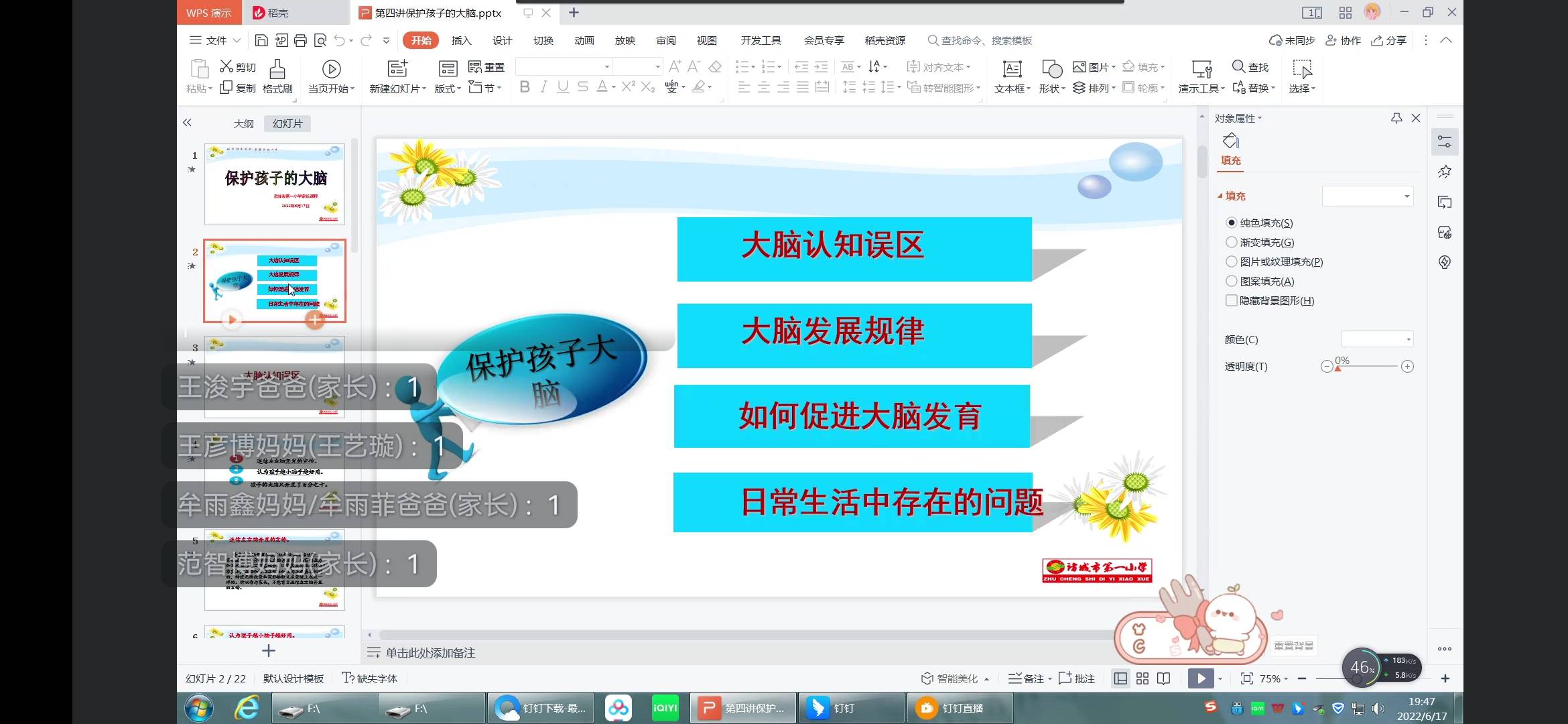Open the 颜色(C) color dropdown
Screen dimensions: 1568x724
(1377, 339)
